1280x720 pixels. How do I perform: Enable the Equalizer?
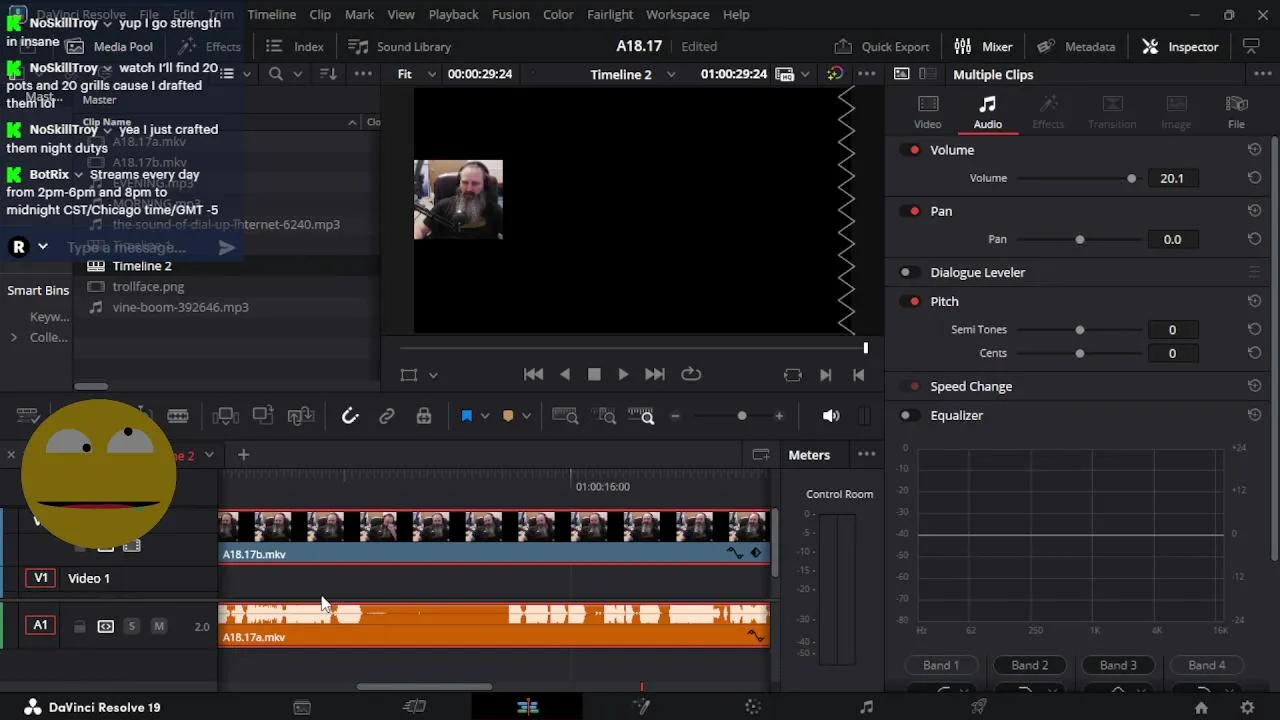pos(909,415)
